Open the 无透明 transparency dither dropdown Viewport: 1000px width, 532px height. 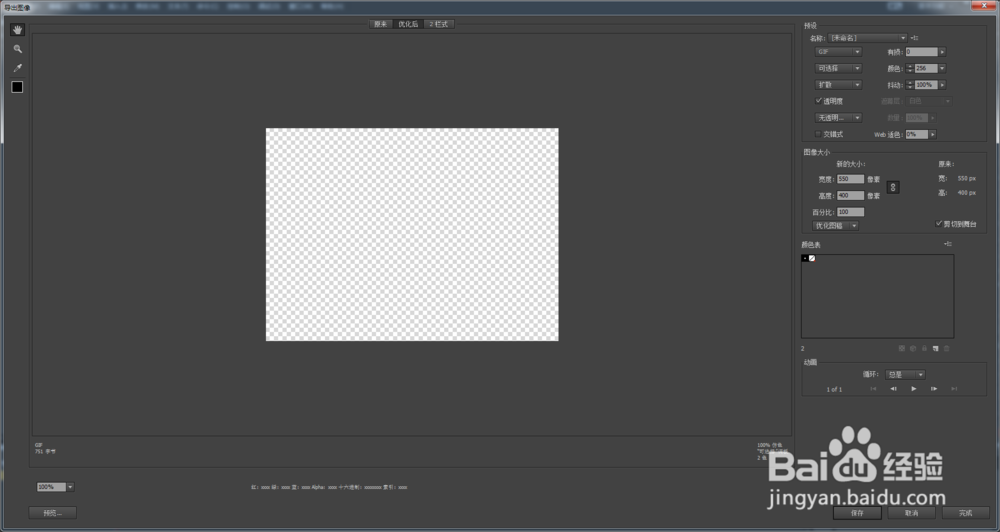[x=838, y=117]
